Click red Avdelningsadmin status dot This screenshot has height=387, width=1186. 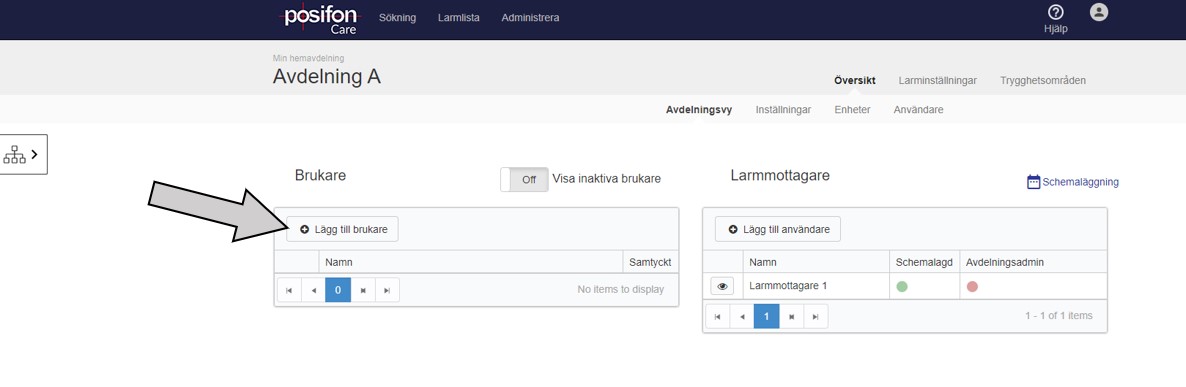pos(972,286)
